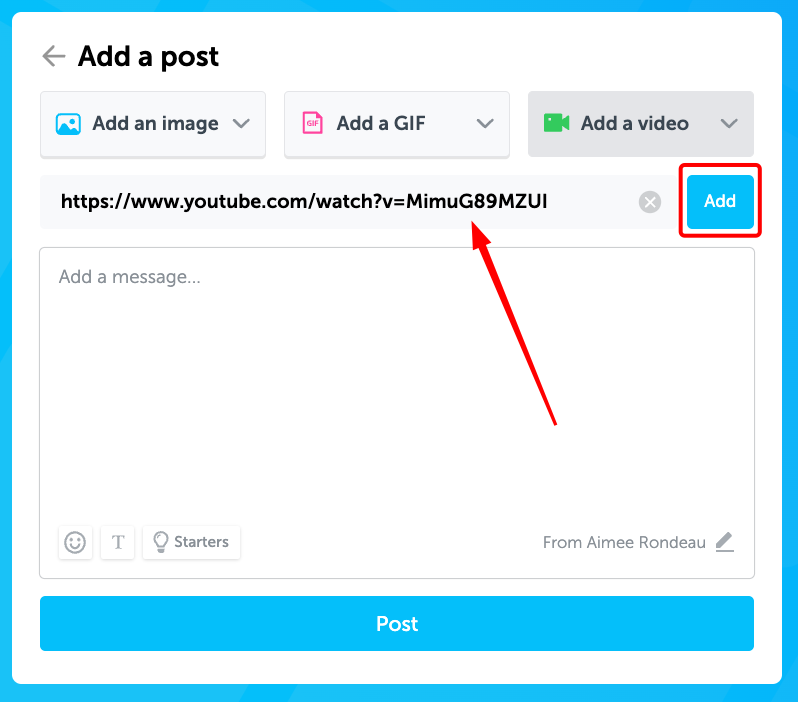Click the Post button

point(397,624)
